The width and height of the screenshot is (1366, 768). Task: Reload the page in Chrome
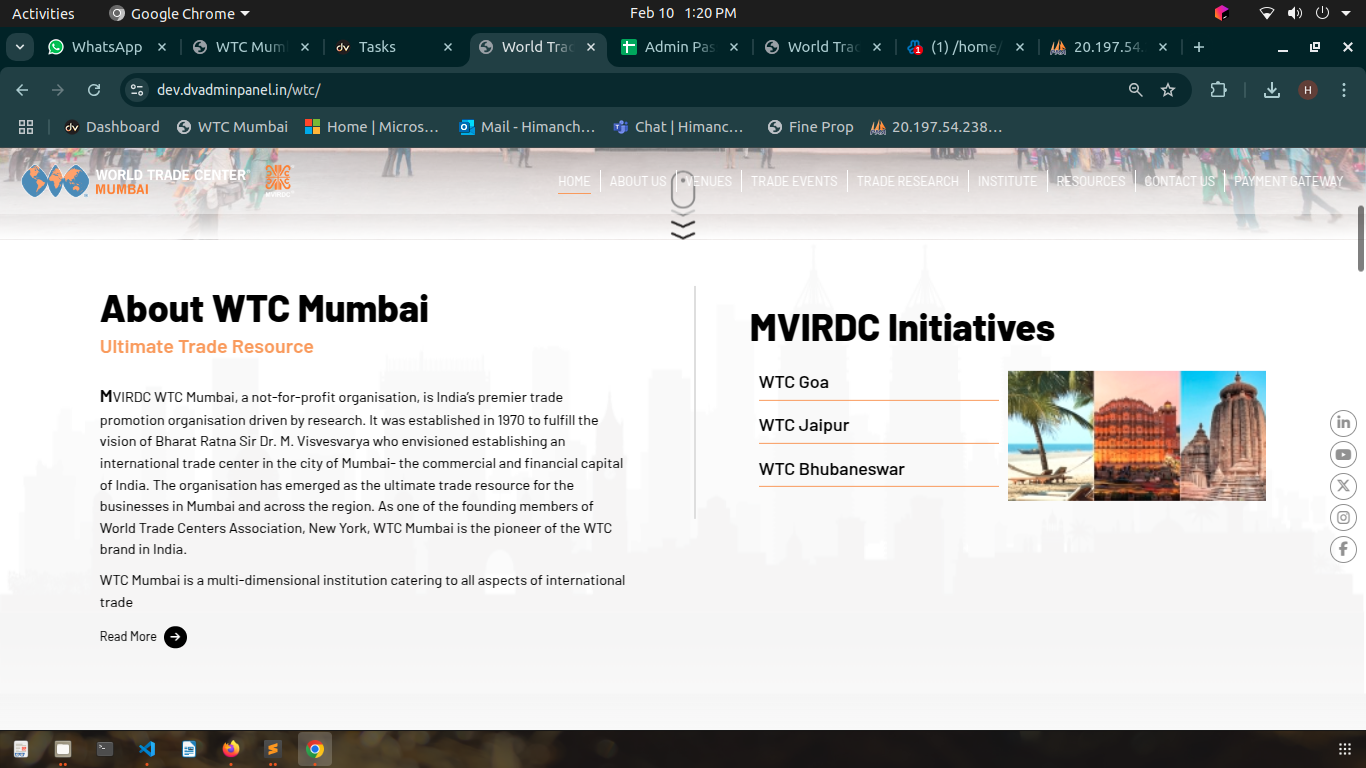[94, 90]
